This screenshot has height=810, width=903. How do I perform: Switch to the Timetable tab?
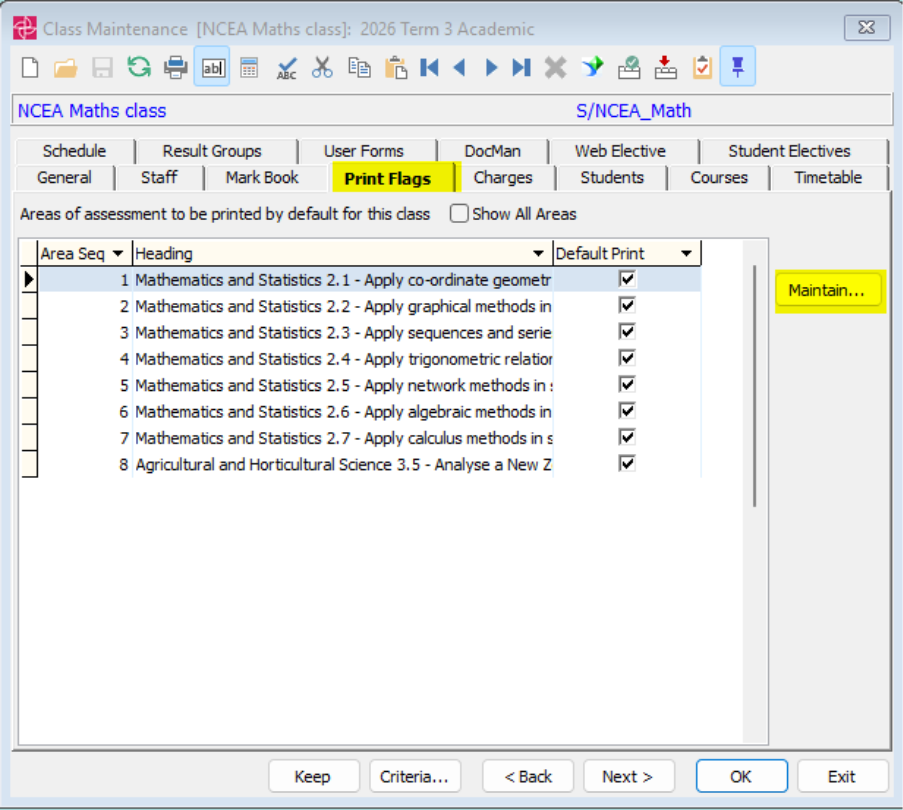828,177
